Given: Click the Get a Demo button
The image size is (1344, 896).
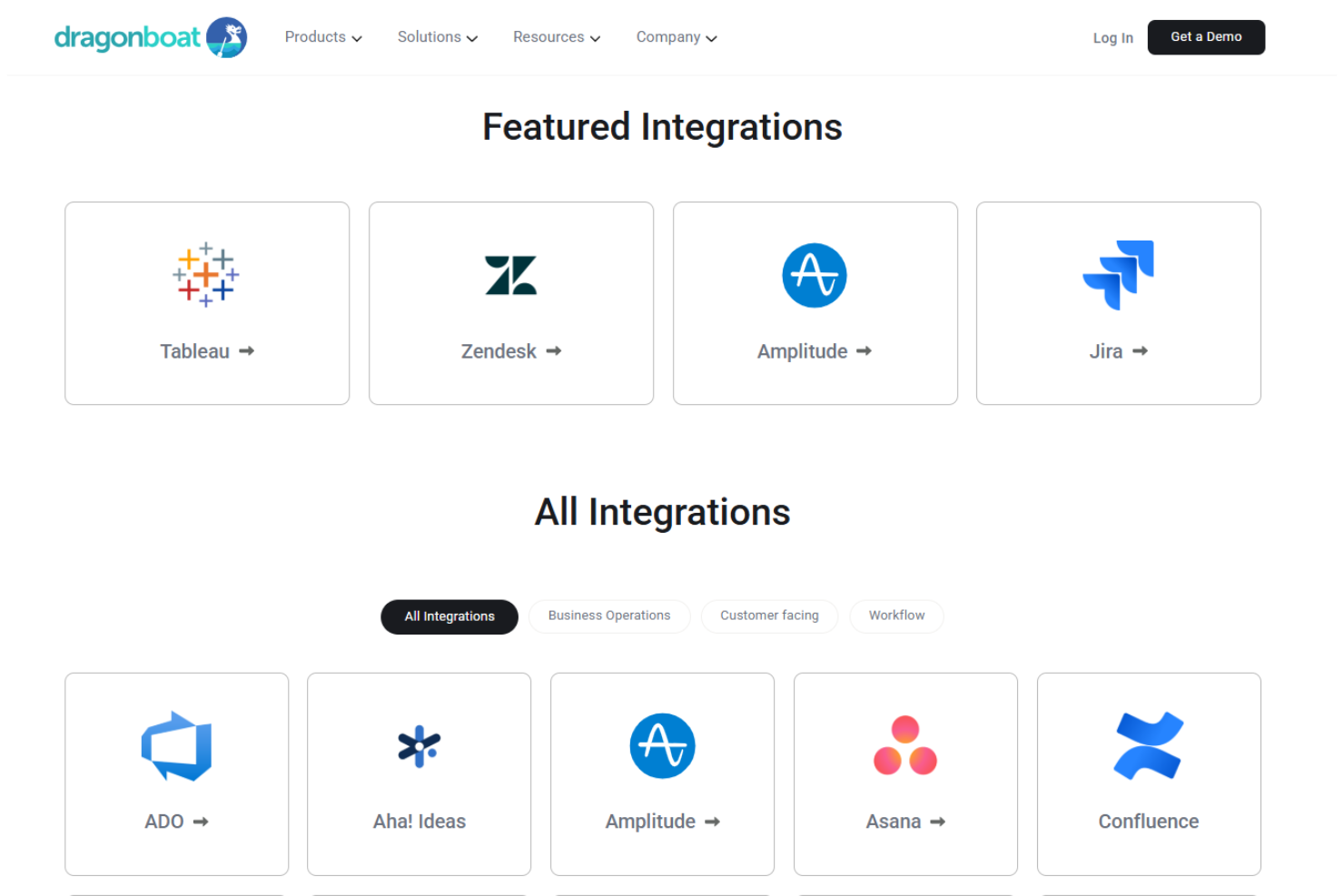Looking at the screenshot, I should point(1206,37).
